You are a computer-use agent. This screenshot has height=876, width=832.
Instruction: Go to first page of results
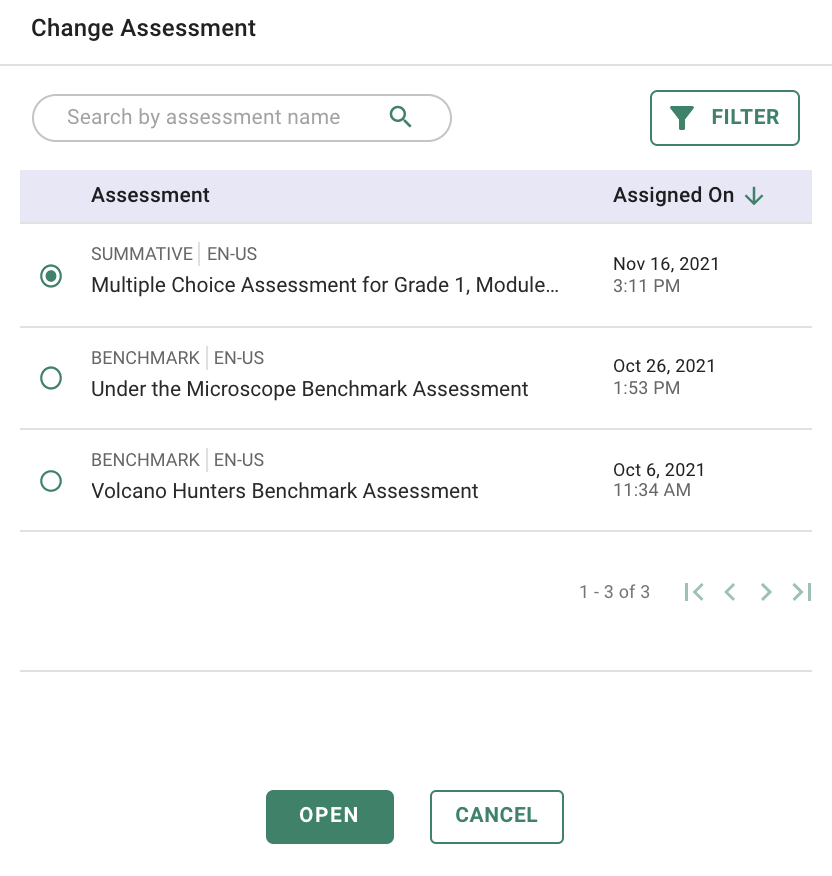click(x=694, y=592)
